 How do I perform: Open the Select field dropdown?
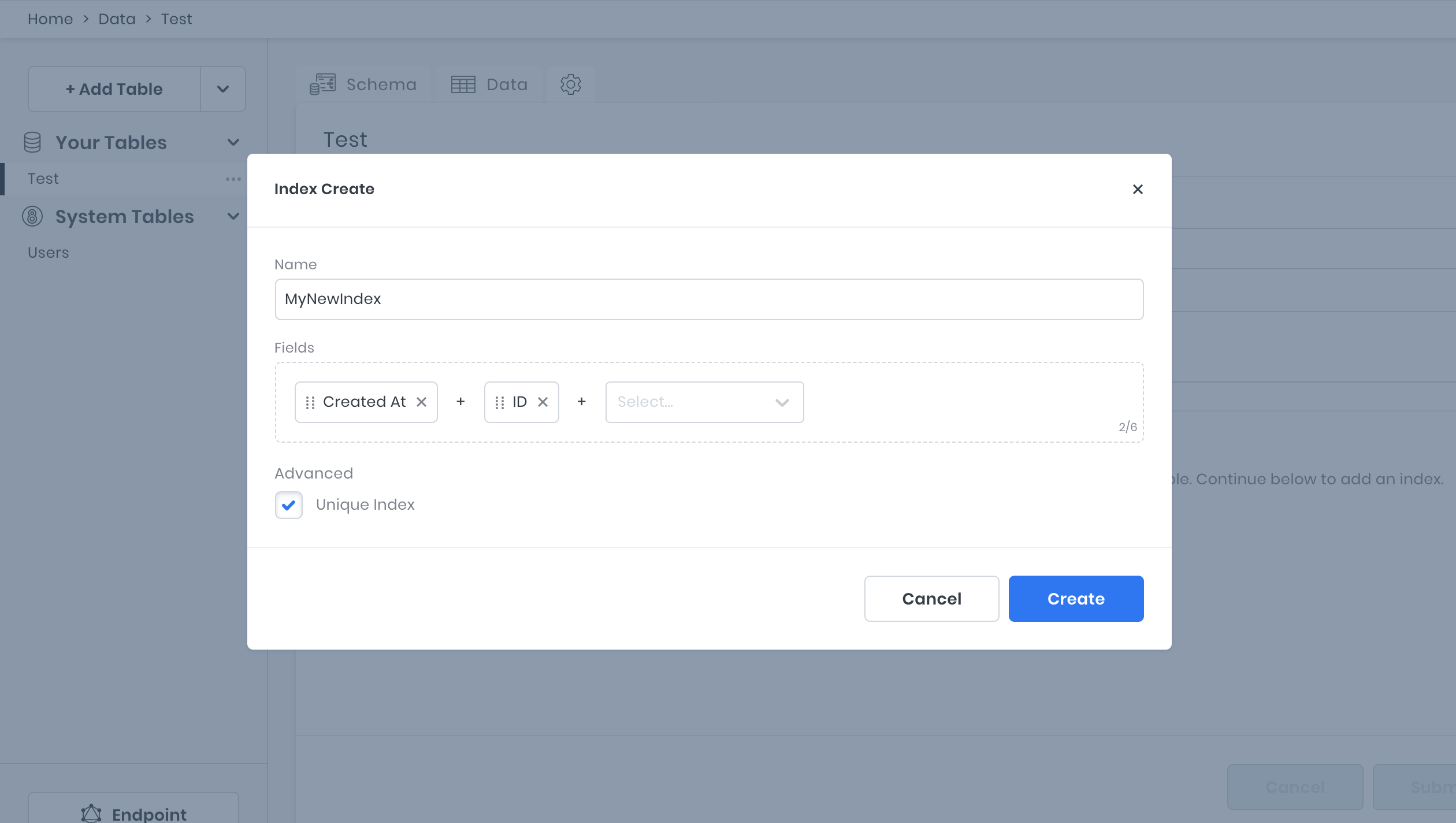pos(704,402)
